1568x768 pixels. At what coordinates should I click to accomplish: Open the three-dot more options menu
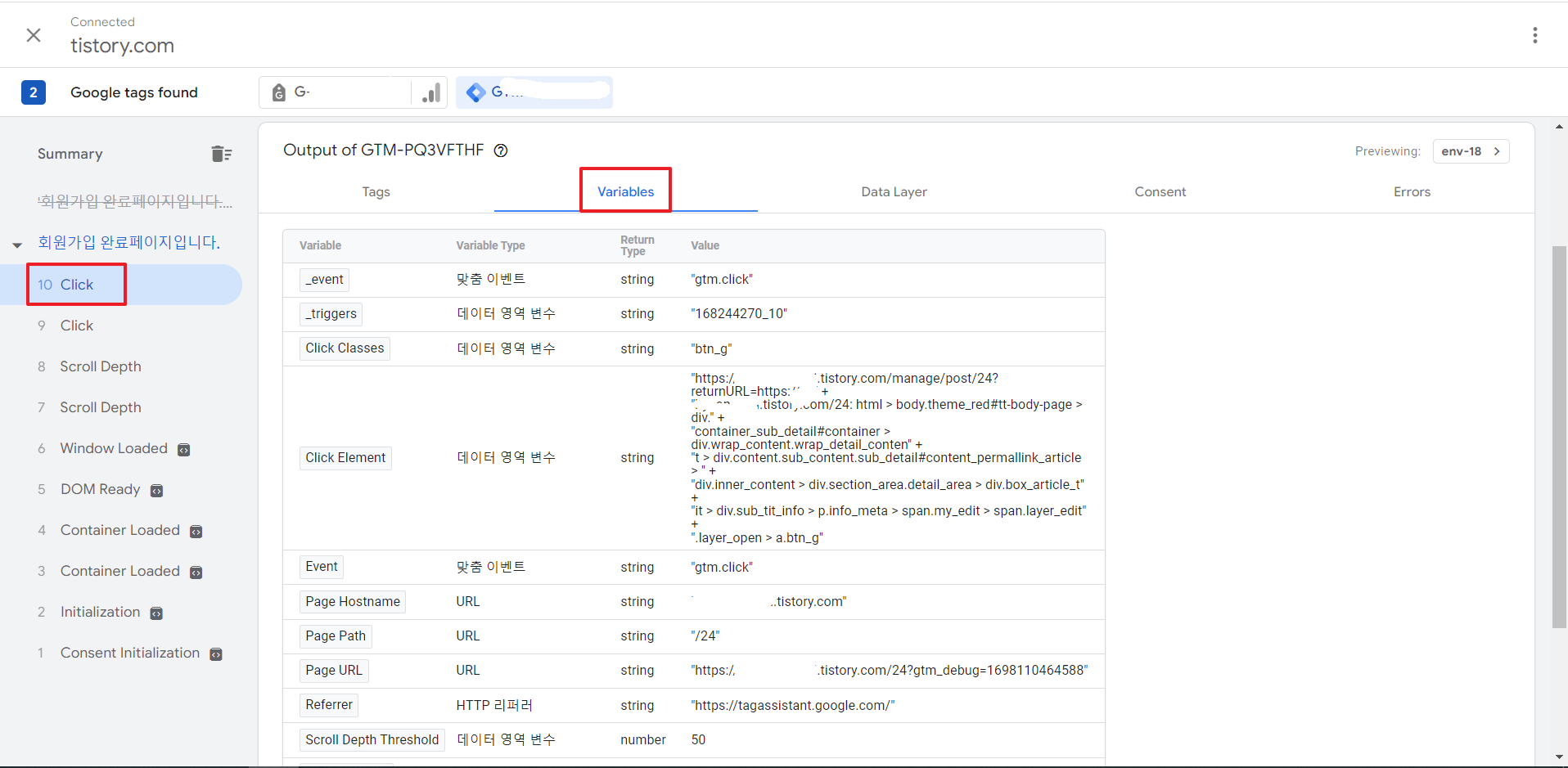point(1534,35)
